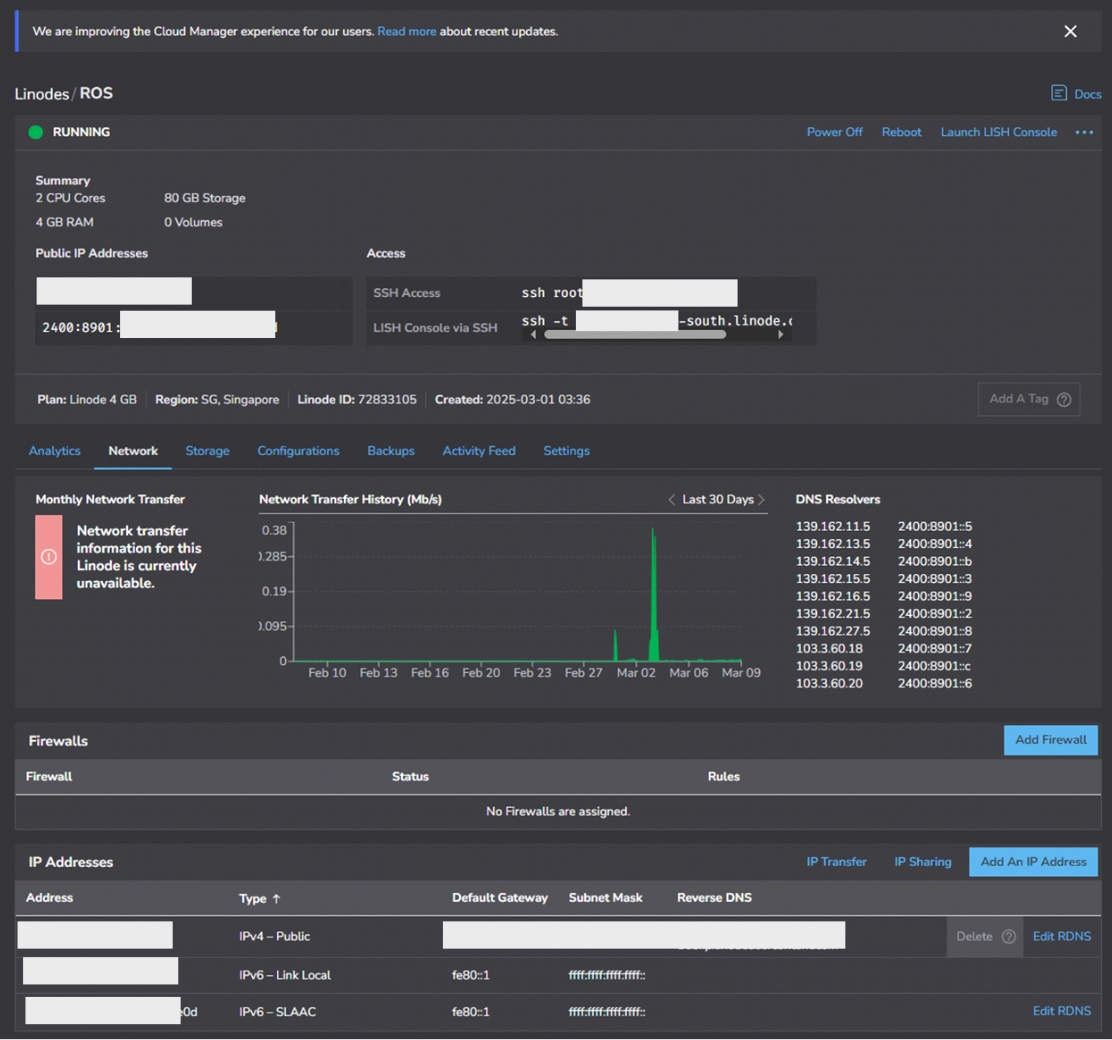Edit RDNS for the IPv4 Public address
The image size is (1112, 1040).
(1062, 936)
